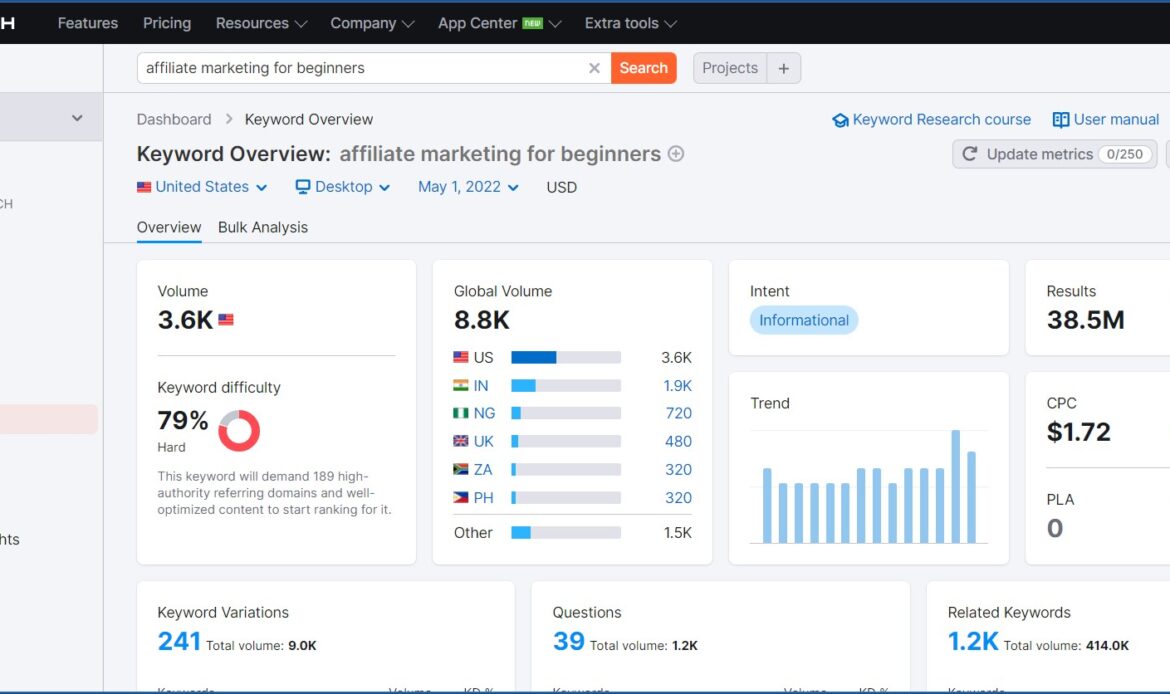Screen dimensions: 1170x694
Task: Change the May 1, 2022 date dropdown
Action: tap(468, 187)
